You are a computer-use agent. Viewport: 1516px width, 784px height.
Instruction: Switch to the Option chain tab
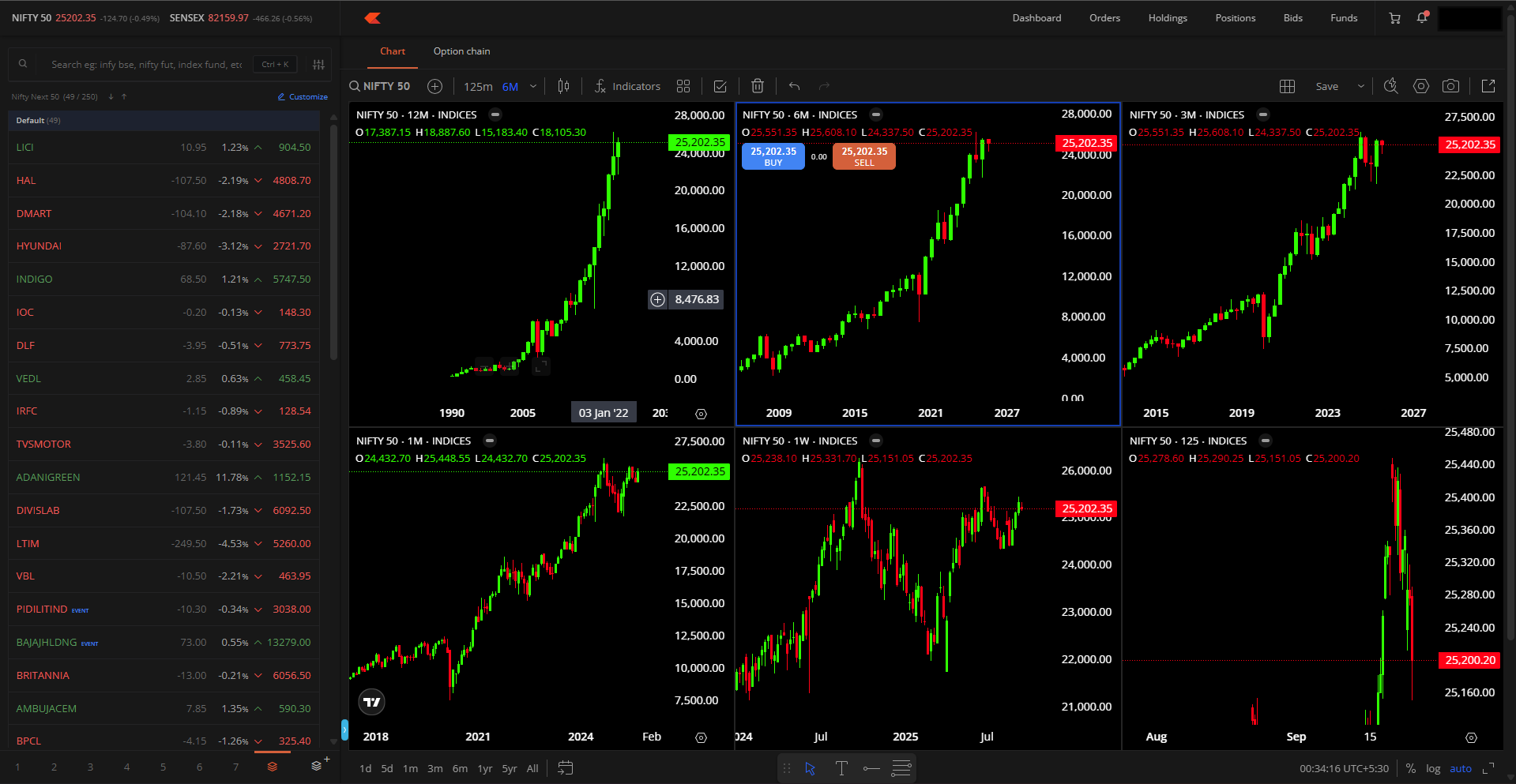point(461,51)
